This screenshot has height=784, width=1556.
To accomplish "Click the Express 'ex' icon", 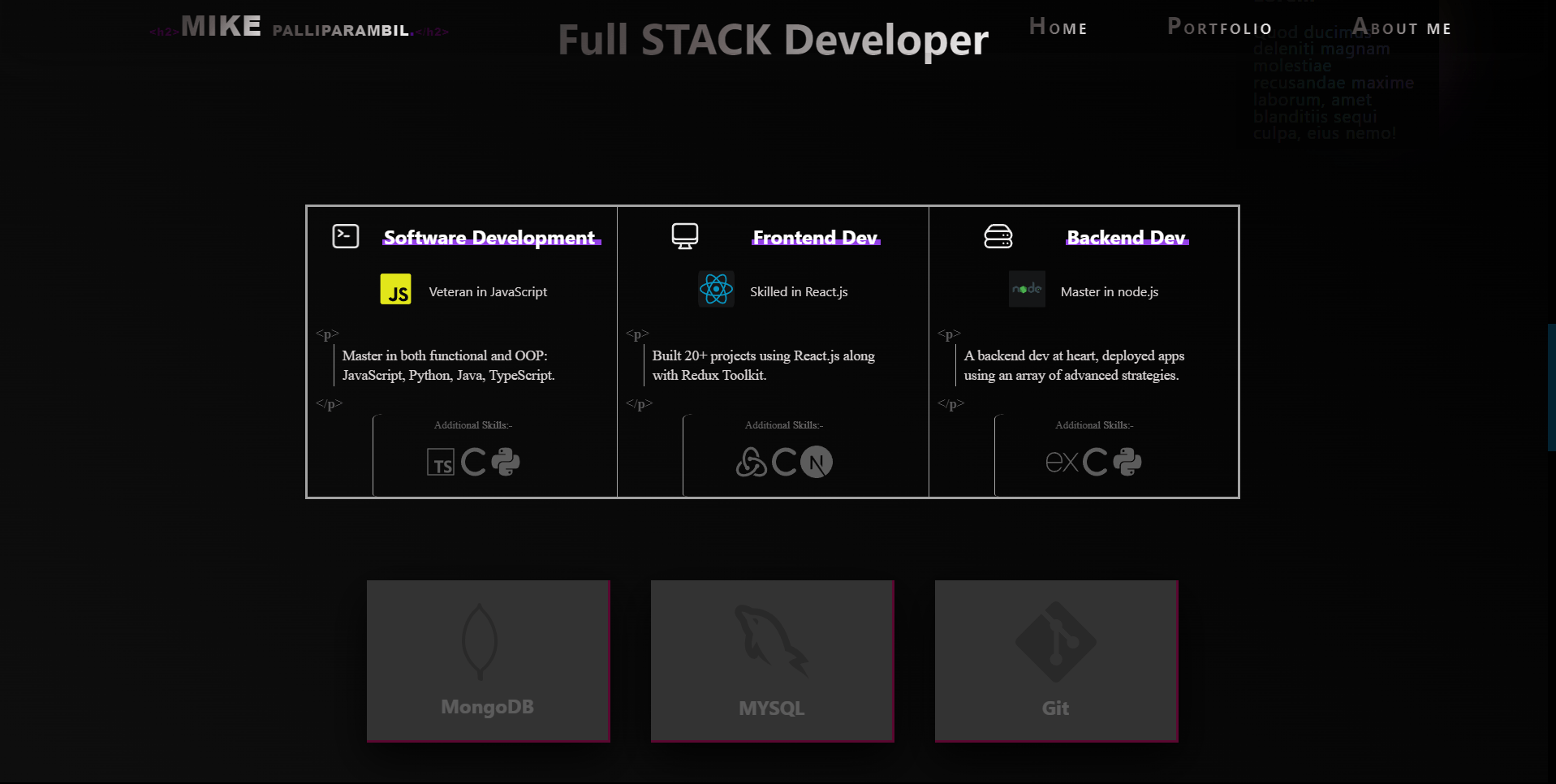I will click(1062, 463).
